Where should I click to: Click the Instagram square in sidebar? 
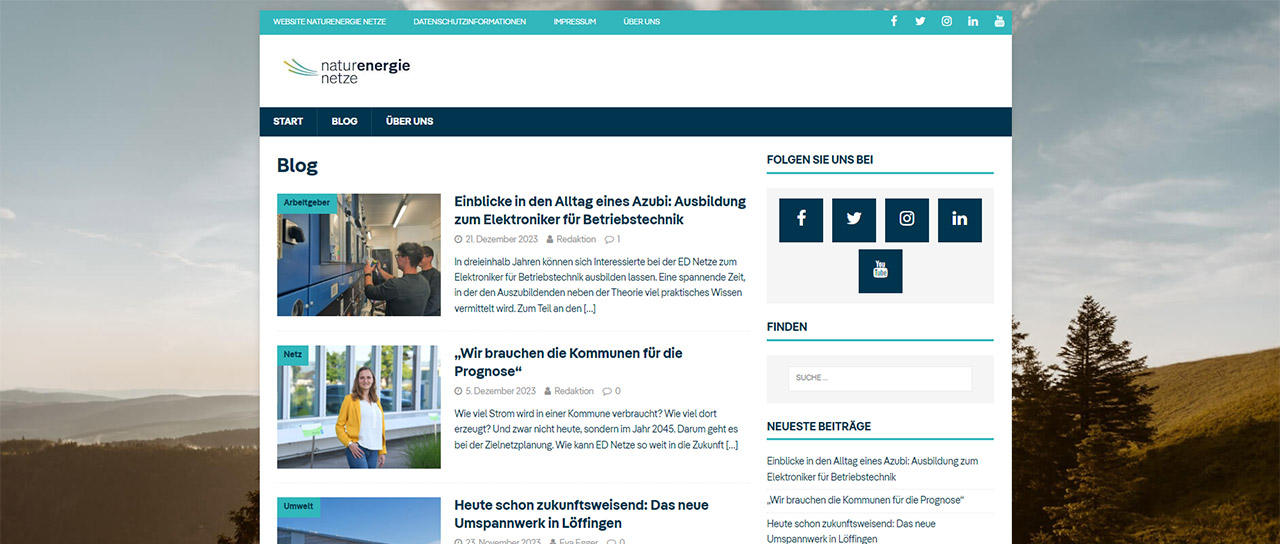[x=907, y=220]
